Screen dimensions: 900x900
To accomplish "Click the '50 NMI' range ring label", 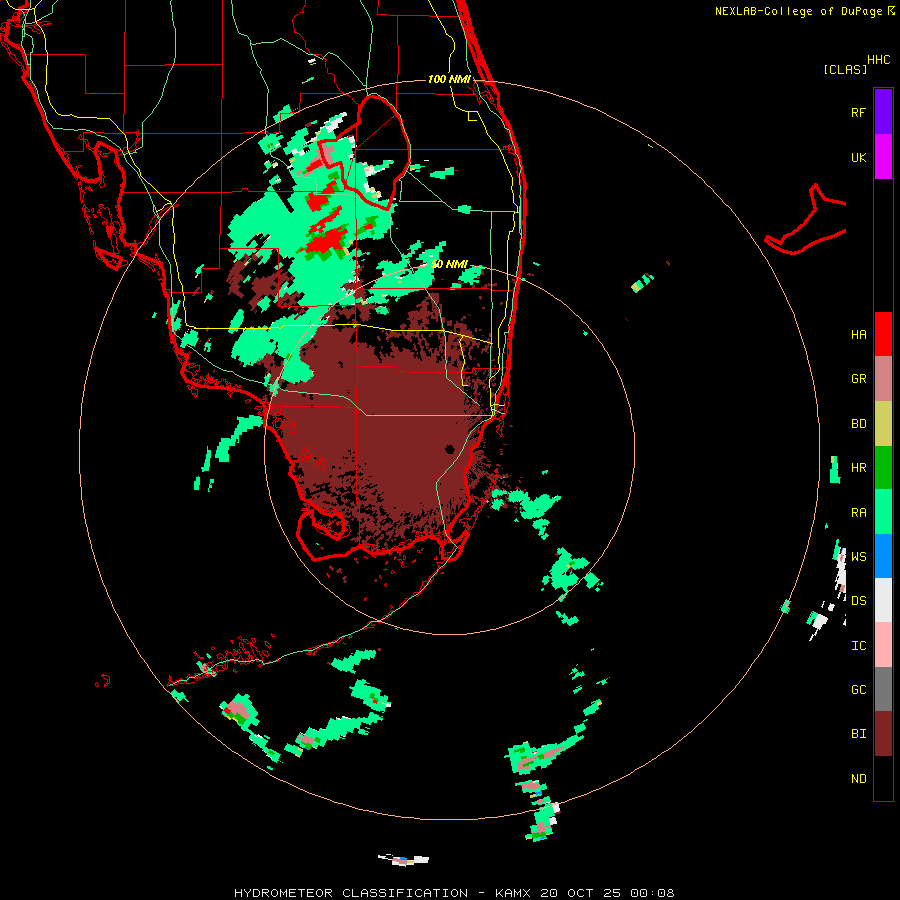I will coord(449,264).
